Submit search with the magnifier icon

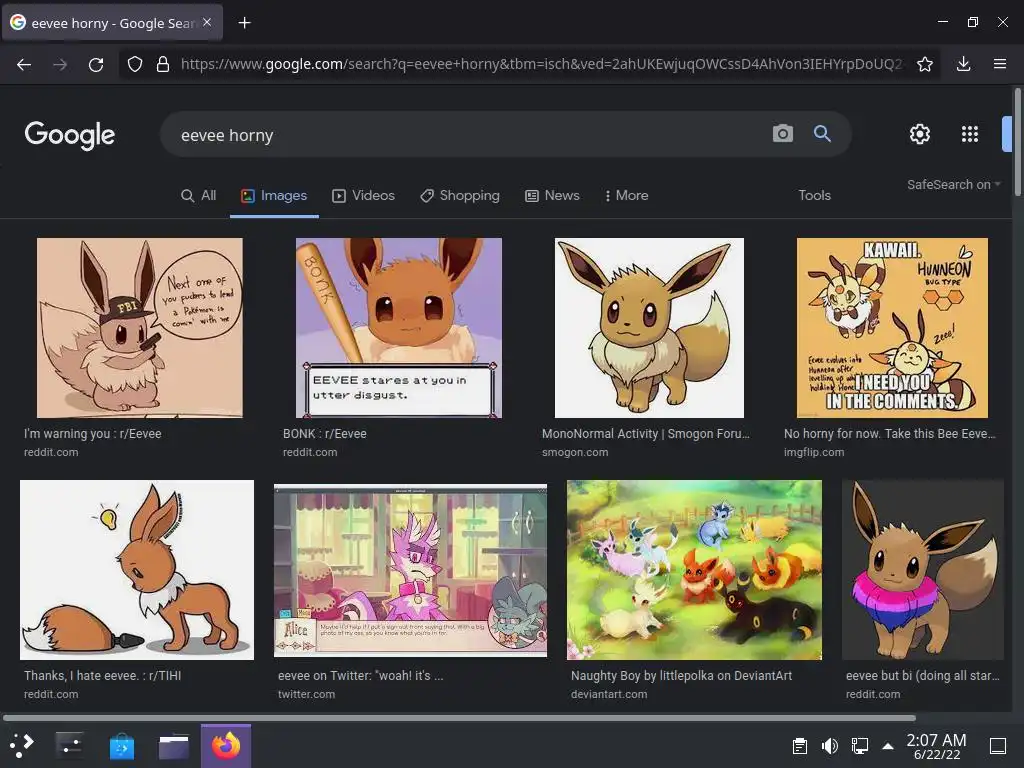point(822,134)
